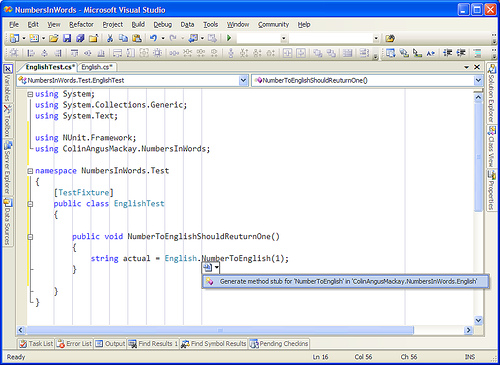Click the Display Word Completion icon
Viewport: 500px width, 365px height.
(x=431, y=53)
